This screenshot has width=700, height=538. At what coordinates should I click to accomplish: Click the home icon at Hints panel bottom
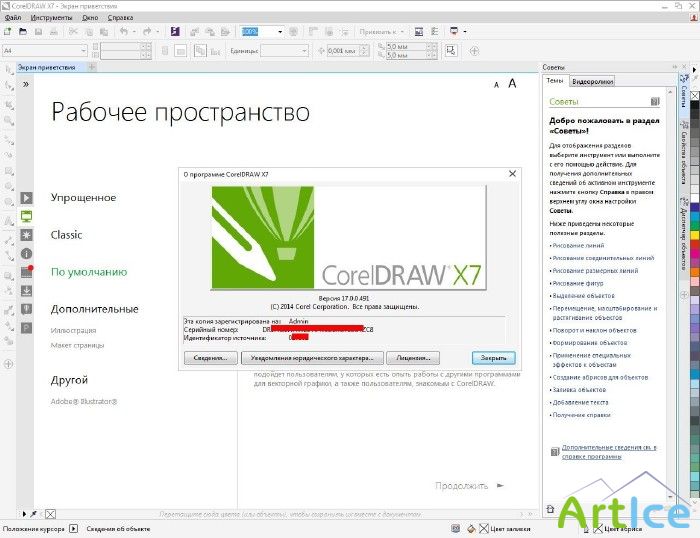coord(550,509)
